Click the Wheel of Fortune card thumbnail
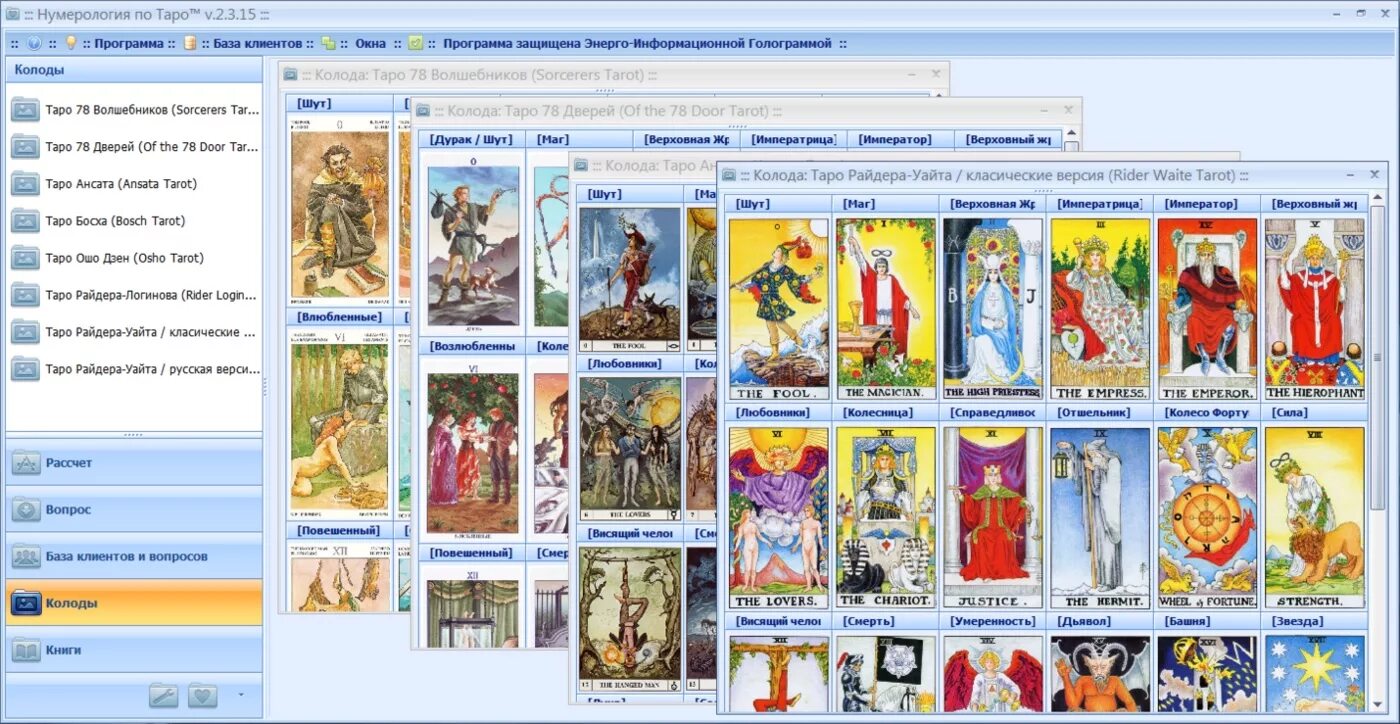 tap(1207, 518)
